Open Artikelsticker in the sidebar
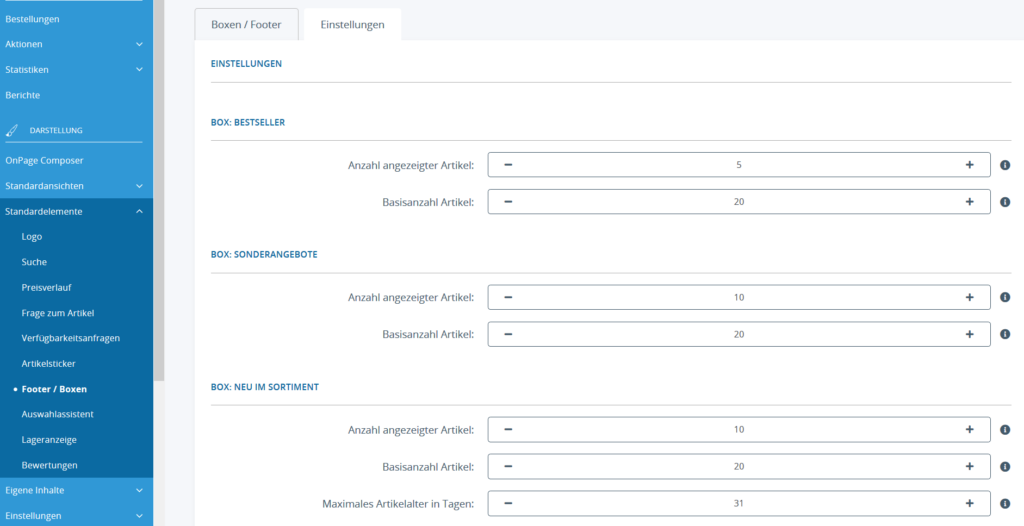The width and height of the screenshot is (1024, 526). point(48,364)
